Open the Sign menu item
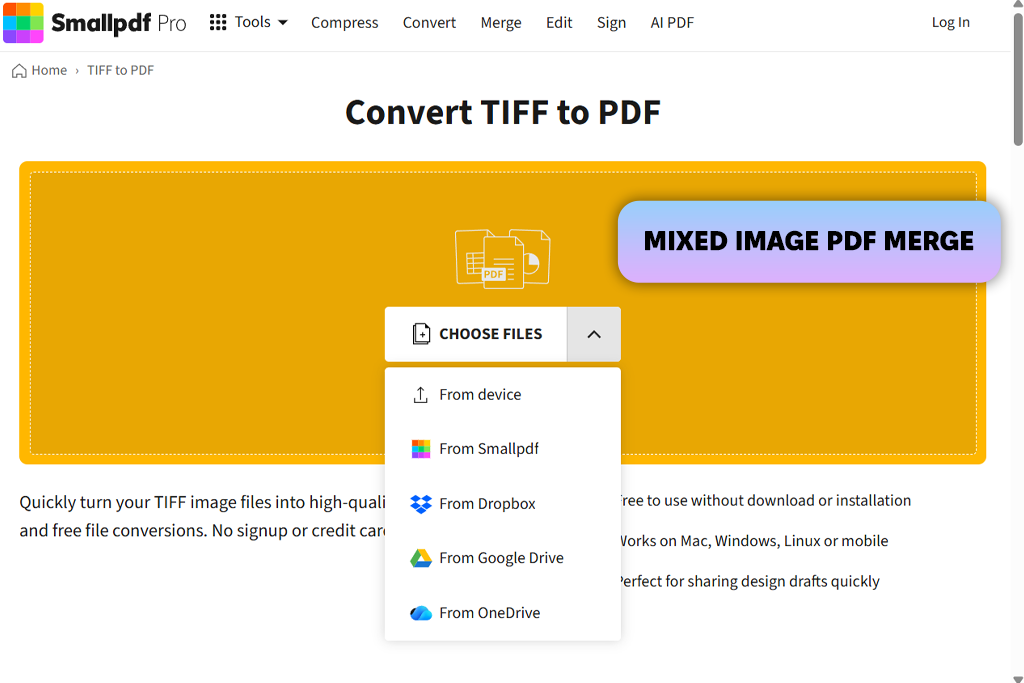This screenshot has width=1024, height=683. tap(611, 23)
